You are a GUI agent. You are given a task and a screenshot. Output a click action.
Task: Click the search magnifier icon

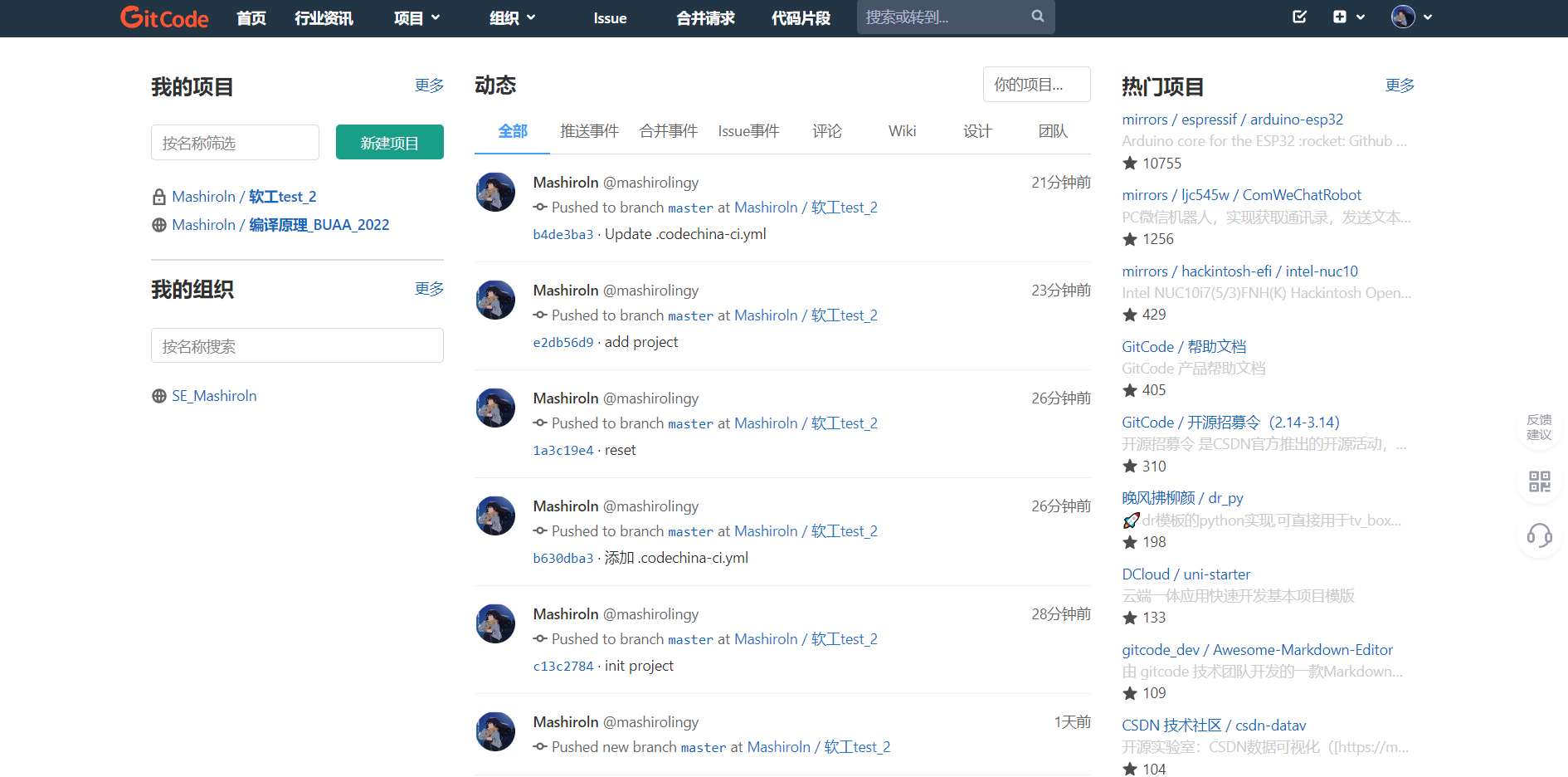coord(1038,16)
